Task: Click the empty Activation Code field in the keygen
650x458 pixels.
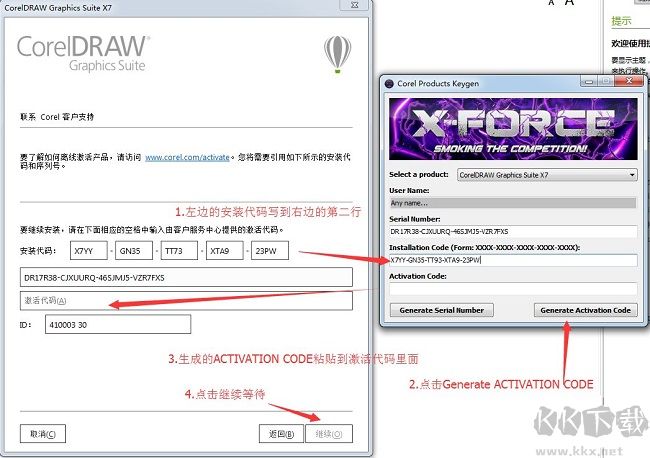Action: (x=513, y=288)
